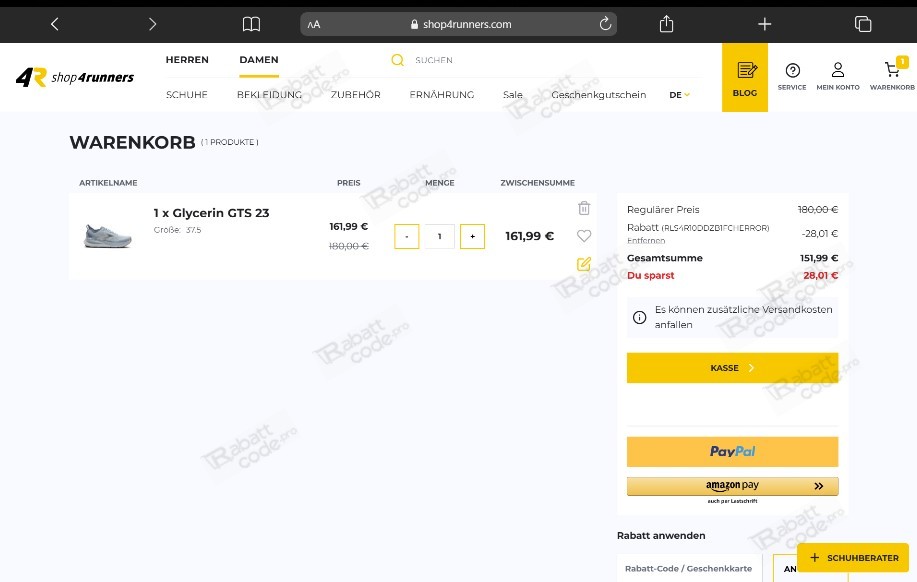
Task: Open the Safari share sheet icon
Action: point(666,24)
